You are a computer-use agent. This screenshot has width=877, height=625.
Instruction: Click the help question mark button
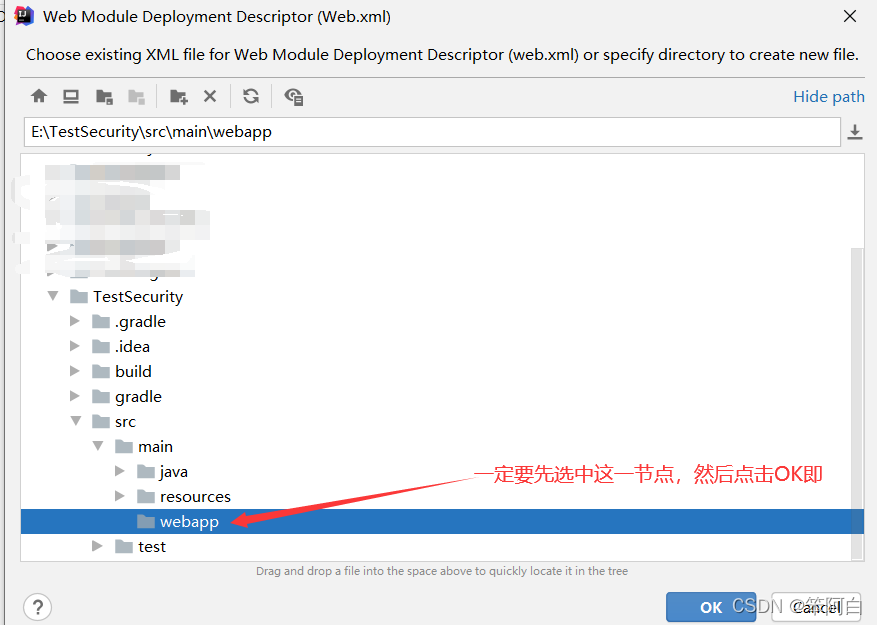tap(37, 607)
